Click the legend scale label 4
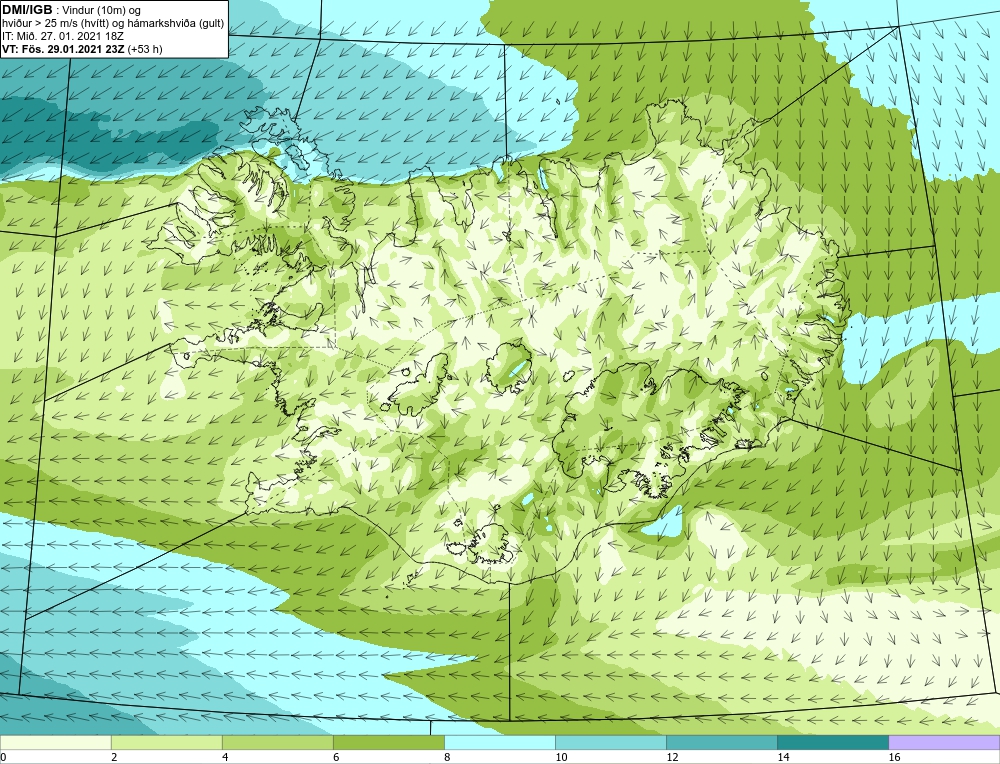This screenshot has width=1000, height=764. coord(225,757)
